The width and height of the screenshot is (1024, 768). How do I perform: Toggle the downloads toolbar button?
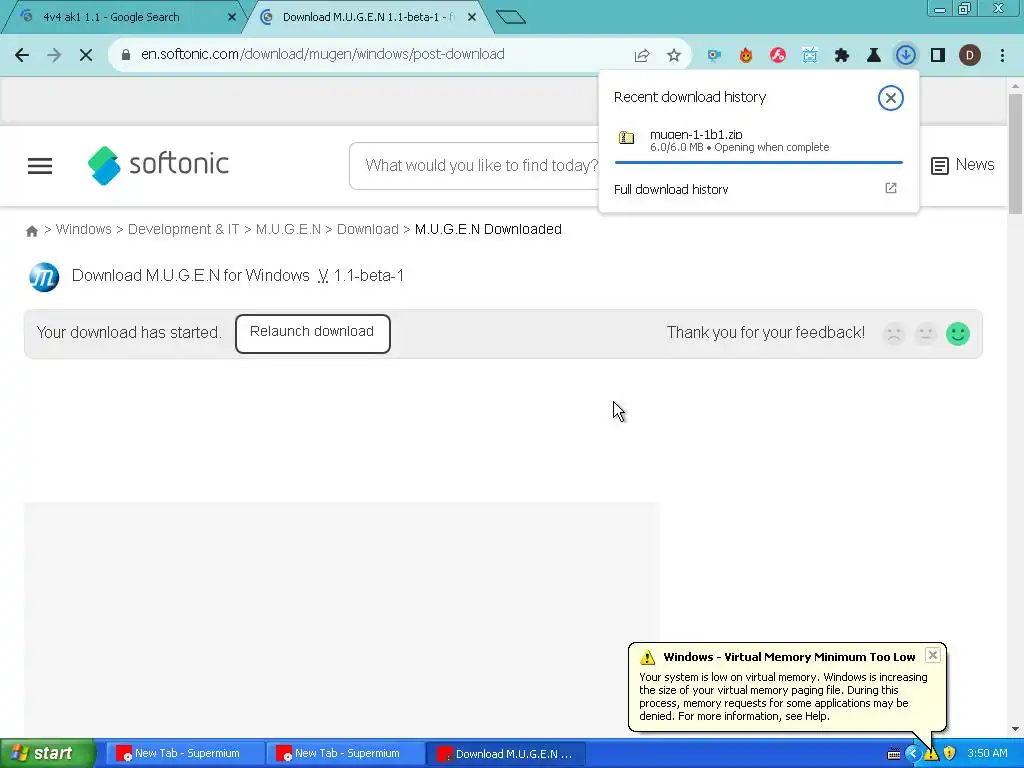pos(906,55)
